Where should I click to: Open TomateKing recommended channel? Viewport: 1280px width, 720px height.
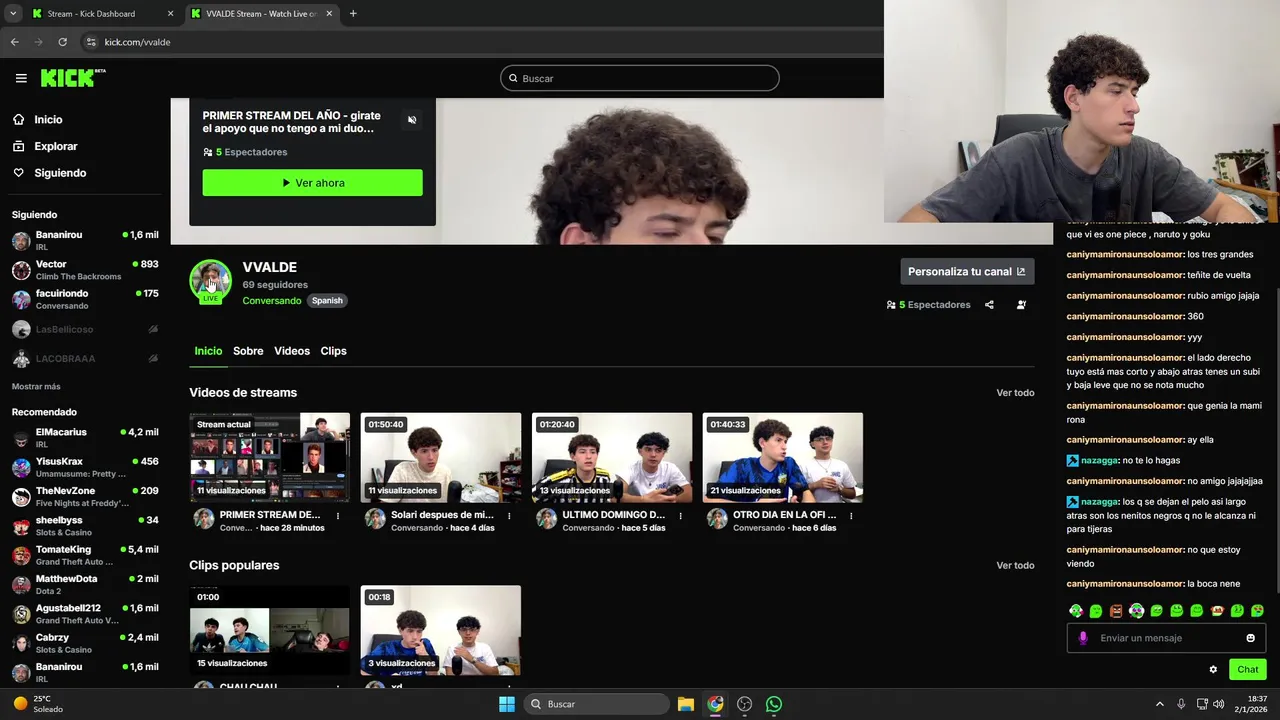click(x=85, y=555)
